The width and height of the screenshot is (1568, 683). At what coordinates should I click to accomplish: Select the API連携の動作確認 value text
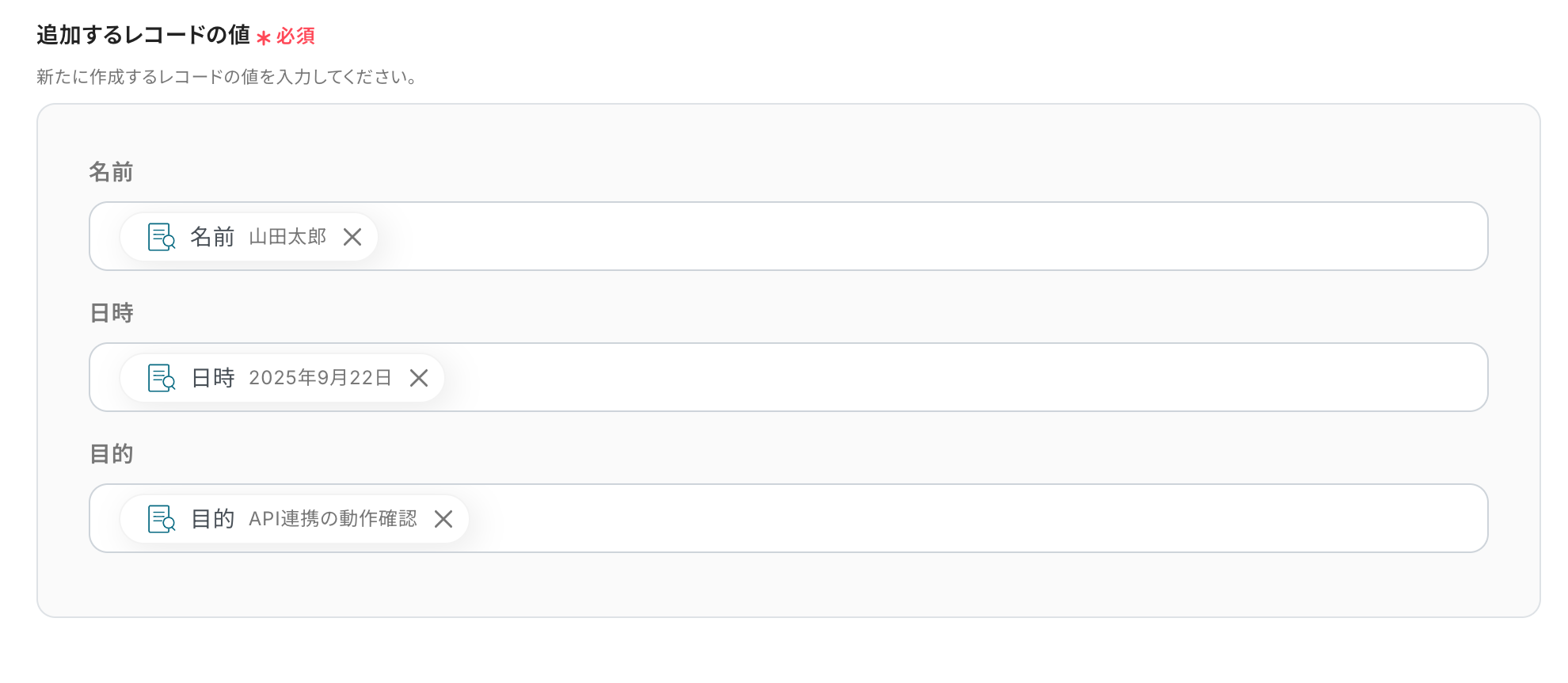[333, 519]
